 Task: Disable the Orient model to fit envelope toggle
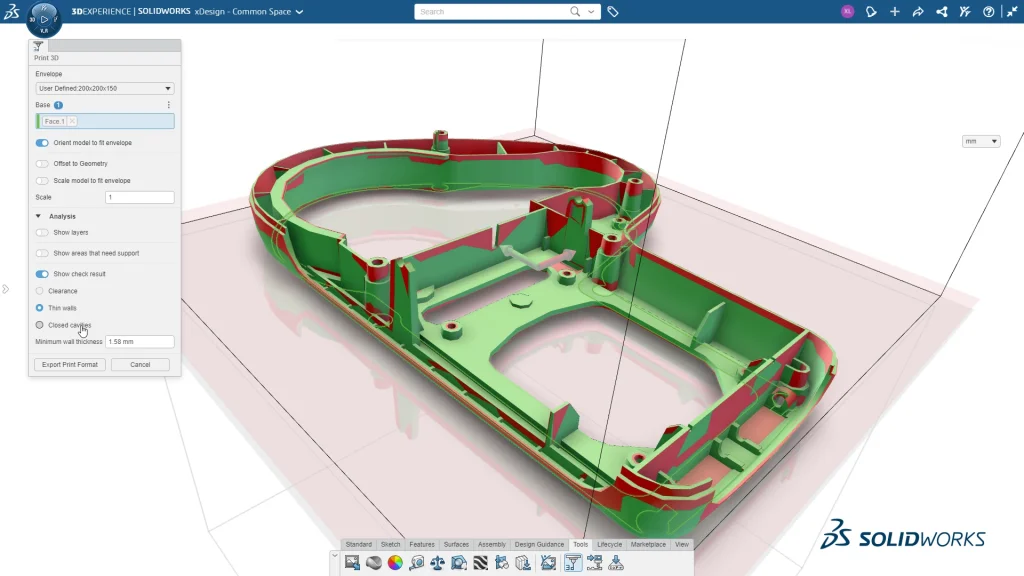(x=40, y=143)
